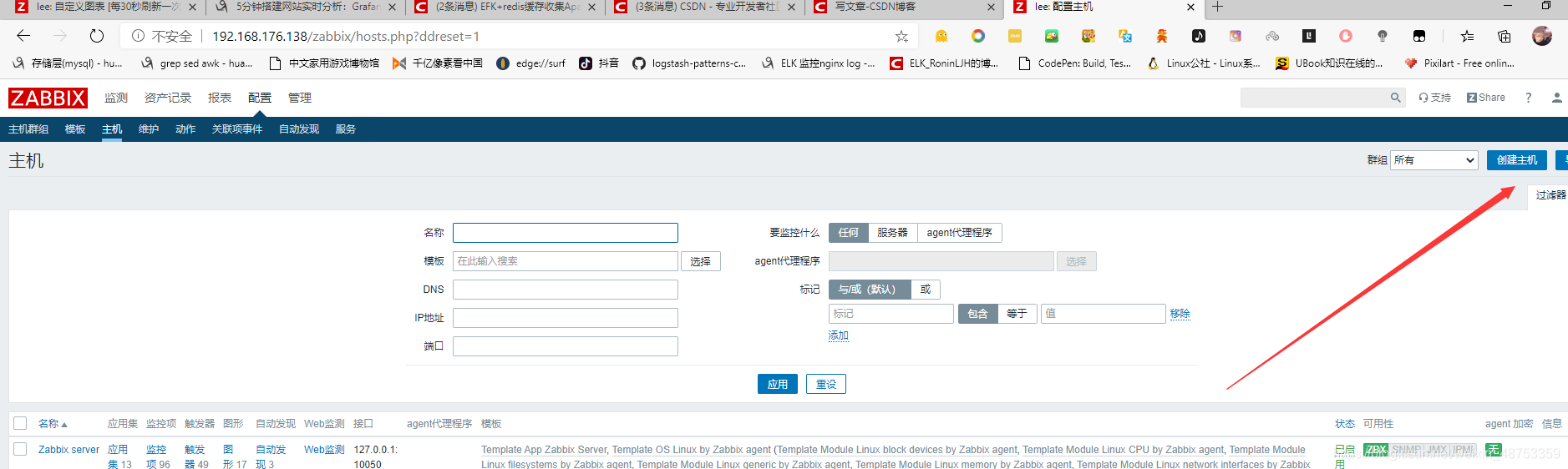Screen dimensions: 1568x469
Task: Go back with the browser back arrow
Action: click(x=23, y=36)
